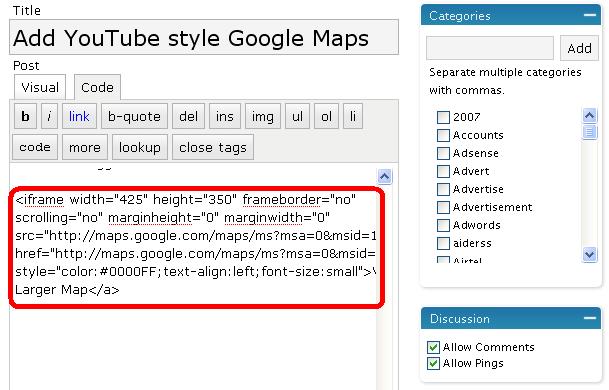Click the 'Larger Map</a>' text line
This screenshot has height=390, width=609.
pyautogui.click(x=67, y=290)
